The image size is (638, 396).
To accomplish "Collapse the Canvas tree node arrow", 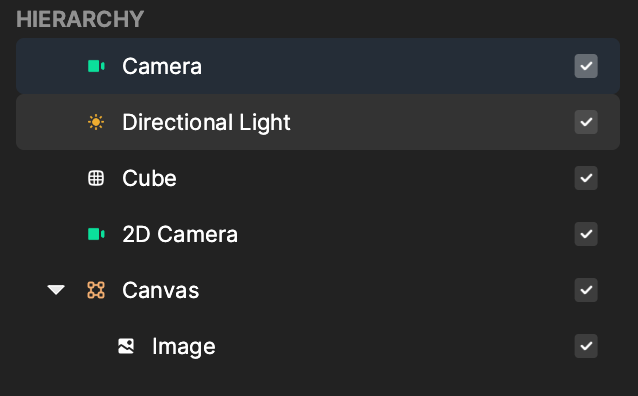I will pos(56,290).
